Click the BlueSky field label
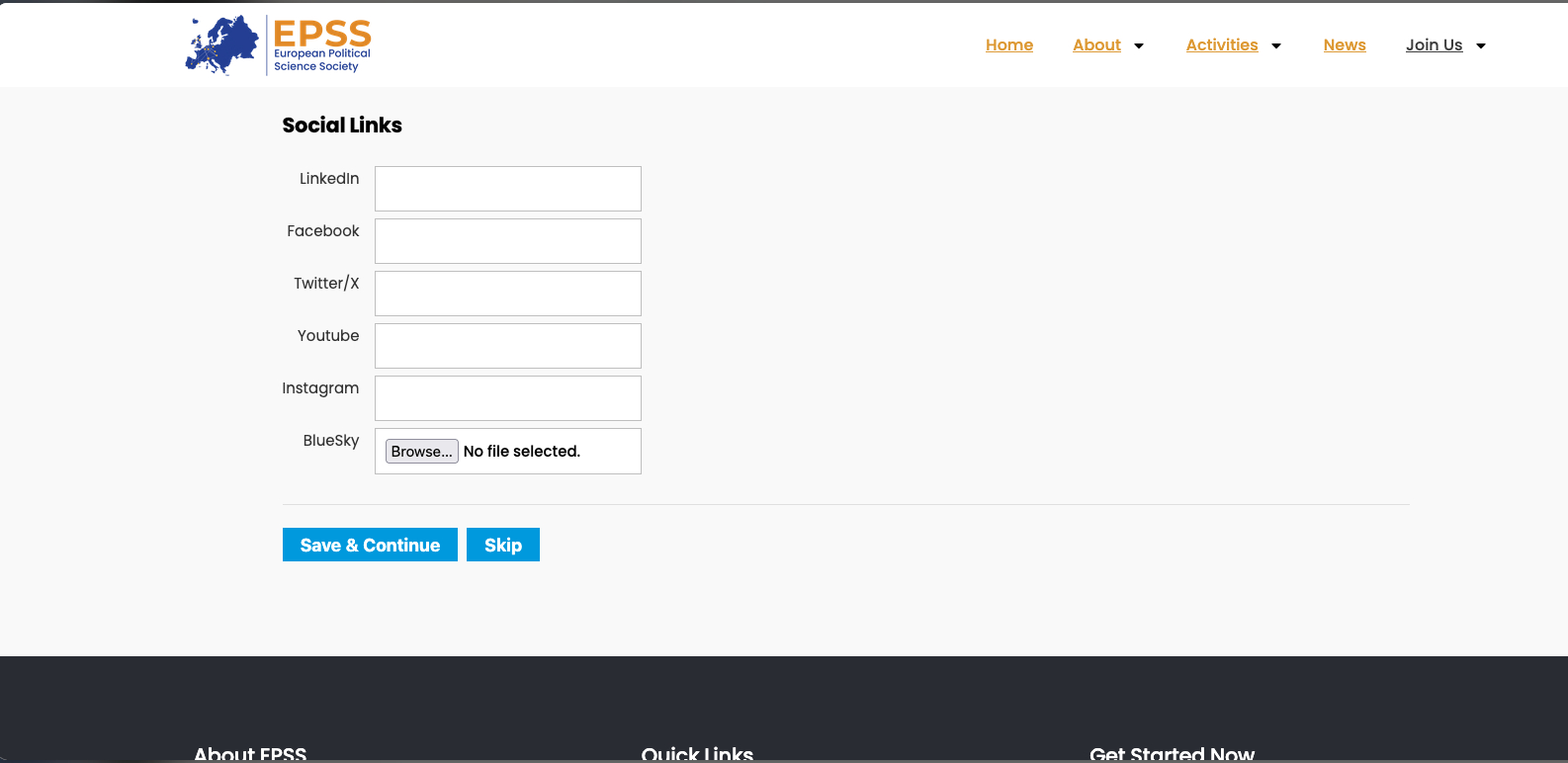1568x763 pixels. (x=331, y=441)
